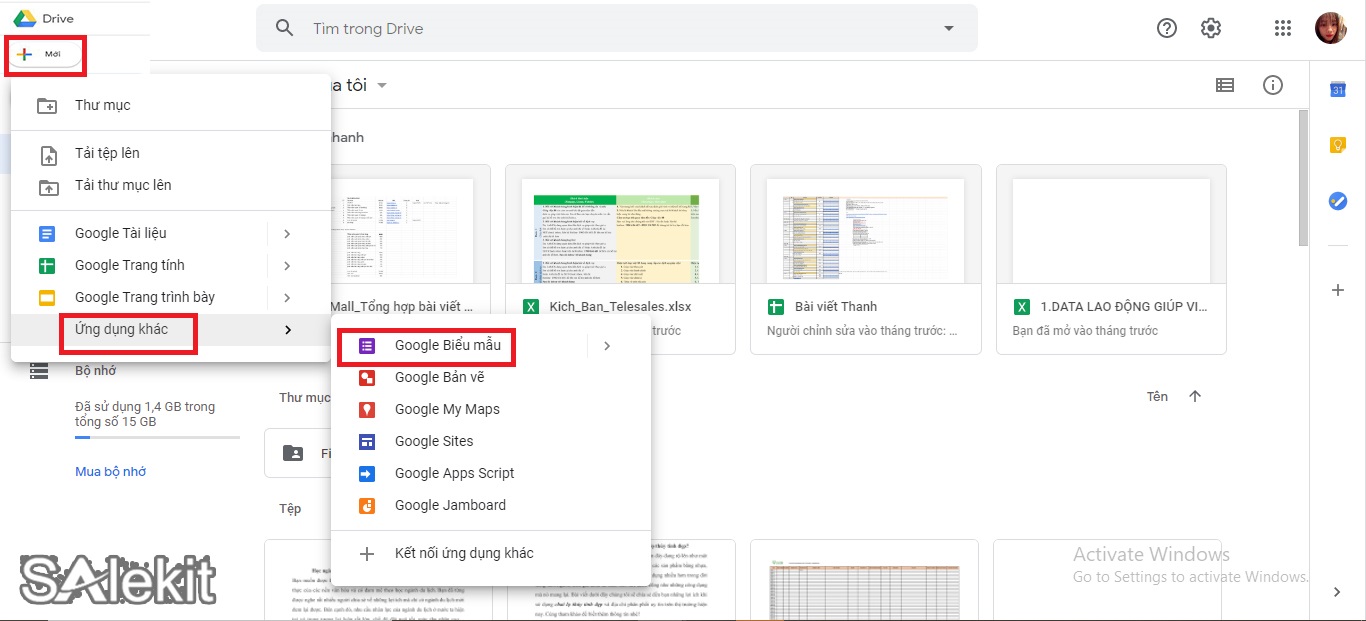Open search options dropdown arrow
This screenshot has width=1366, height=621.
point(949,28)
